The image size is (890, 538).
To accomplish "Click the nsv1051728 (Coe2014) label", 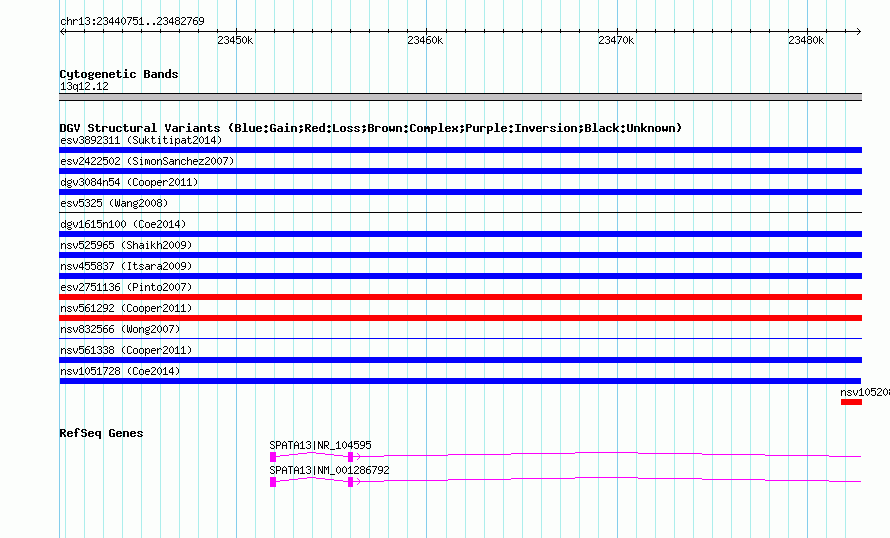I will 120,371.
